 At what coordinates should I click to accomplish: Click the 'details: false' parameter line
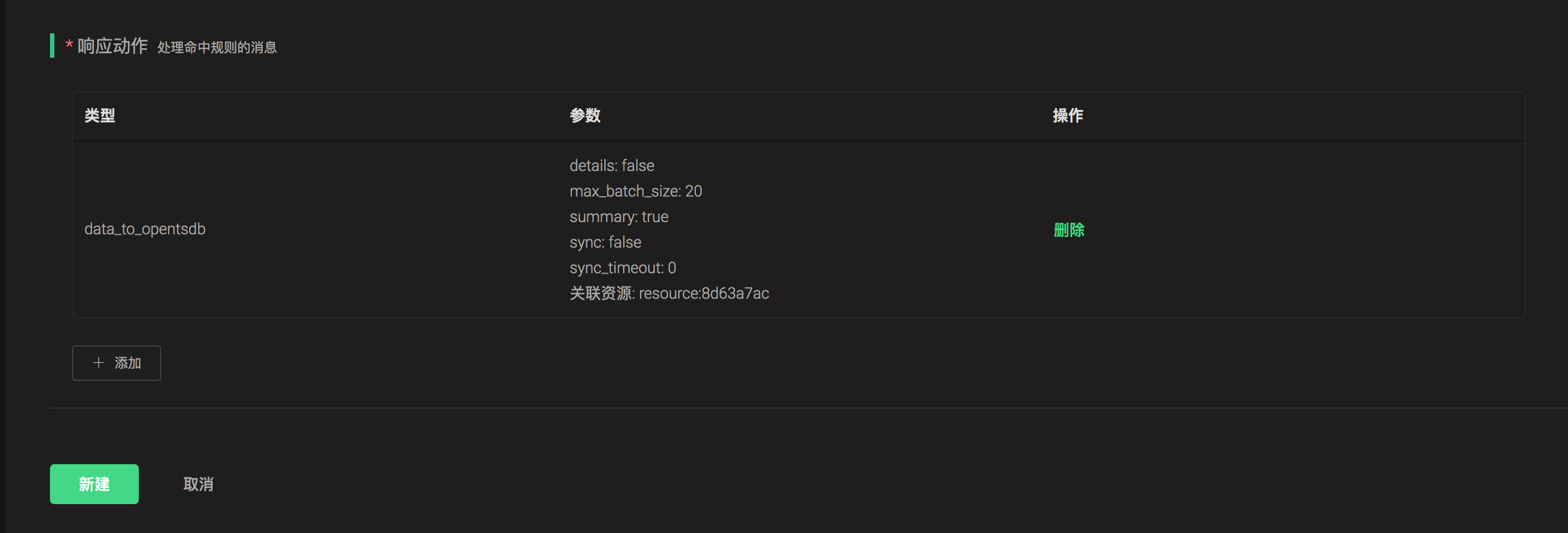pos(612,165)
